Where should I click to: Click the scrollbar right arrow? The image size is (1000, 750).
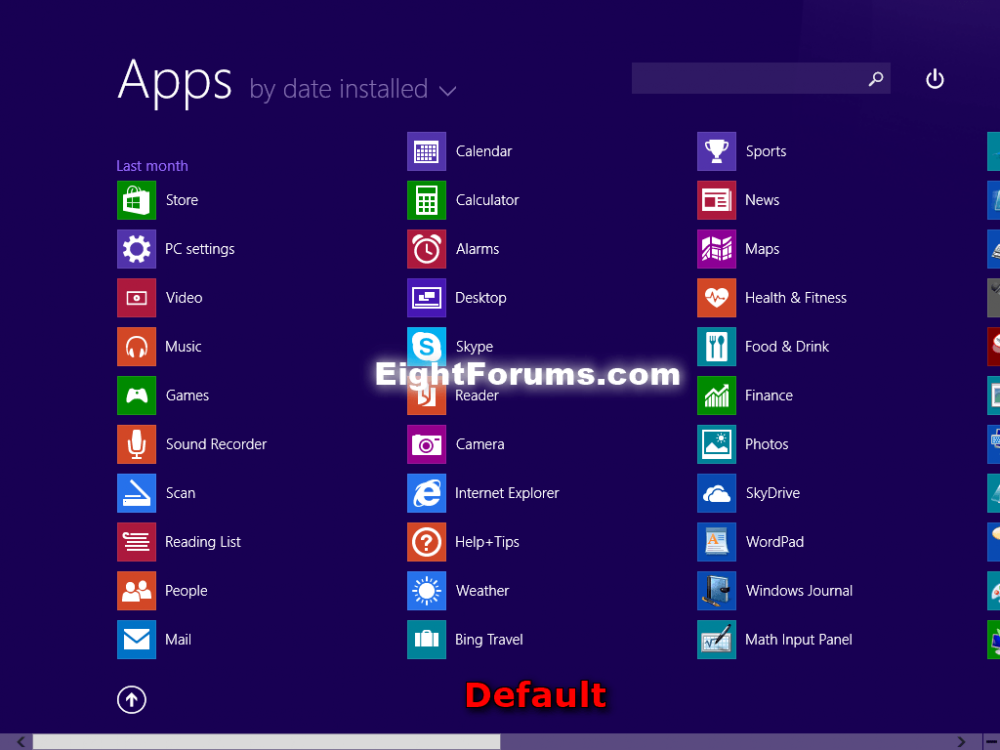961,742
